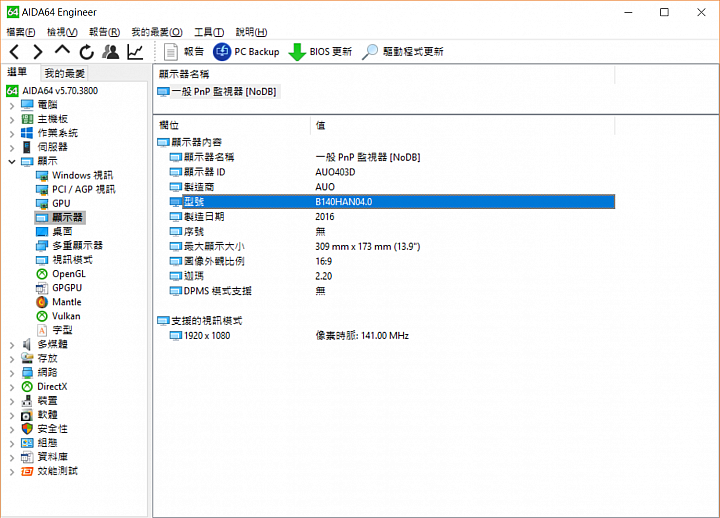Expand the 伺服器 tree node
The width and height of the screenshot is (720, 518).
[12, 148]
